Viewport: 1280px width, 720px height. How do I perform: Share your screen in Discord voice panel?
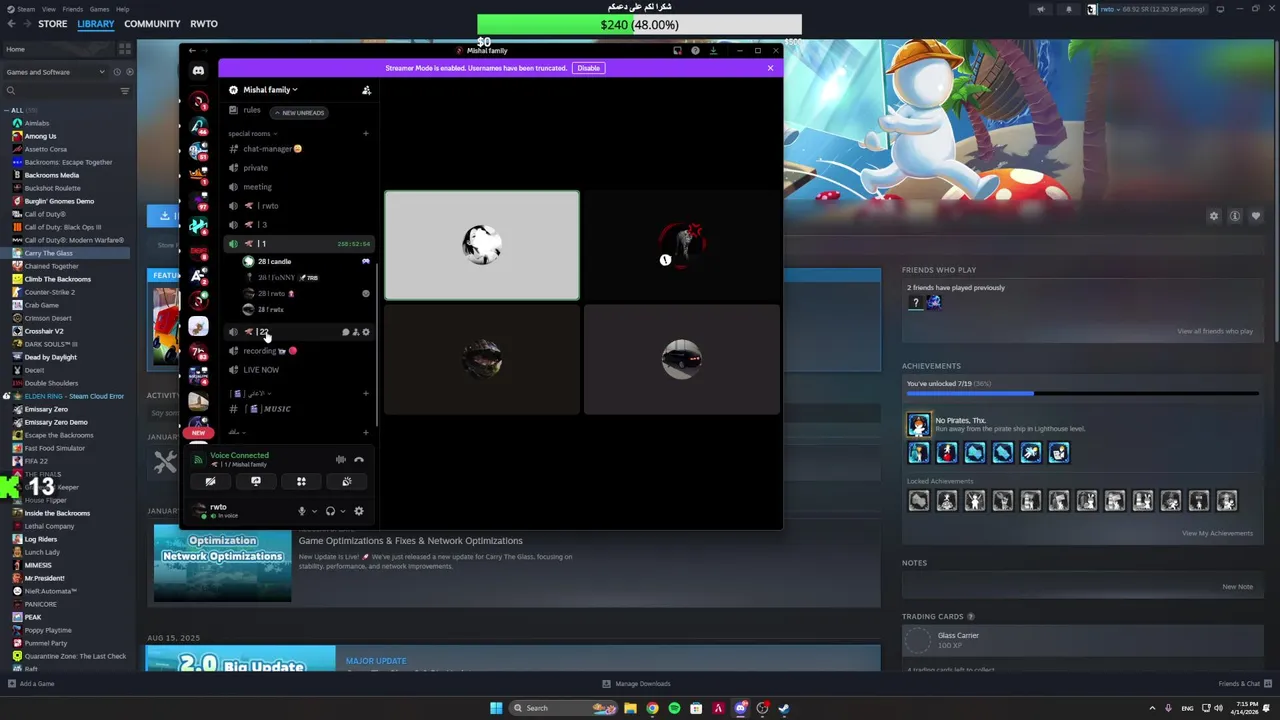[x=256, y=482]
